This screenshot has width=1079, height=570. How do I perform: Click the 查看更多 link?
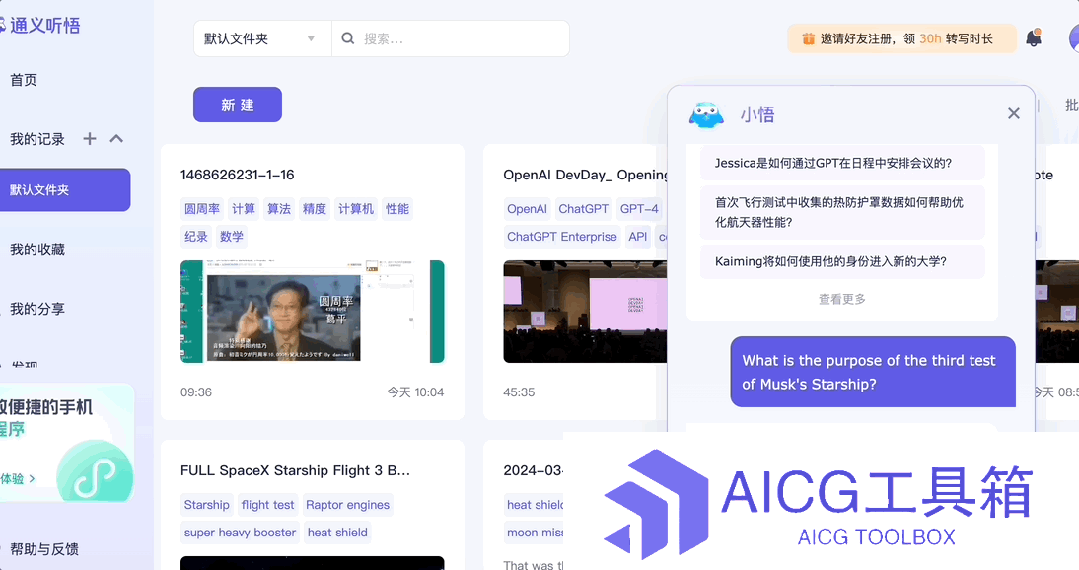click(x=842, y=299)
